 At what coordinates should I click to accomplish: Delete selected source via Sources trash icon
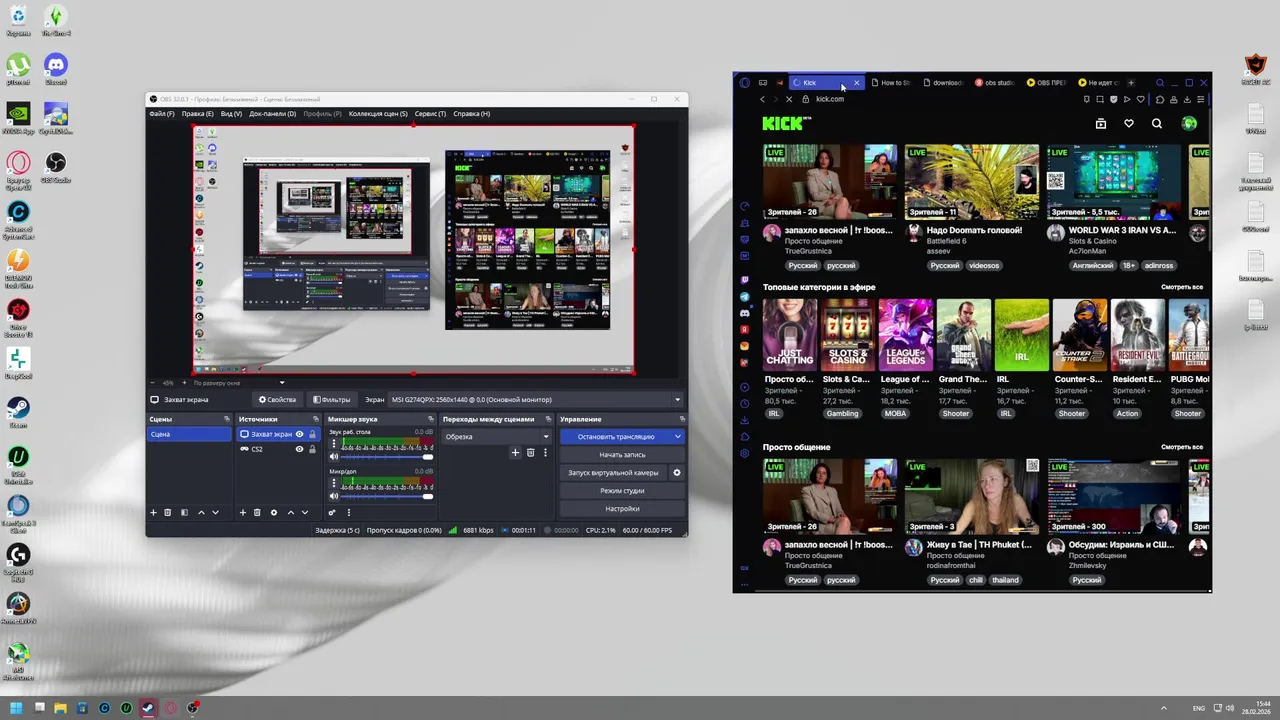[257, 512]
